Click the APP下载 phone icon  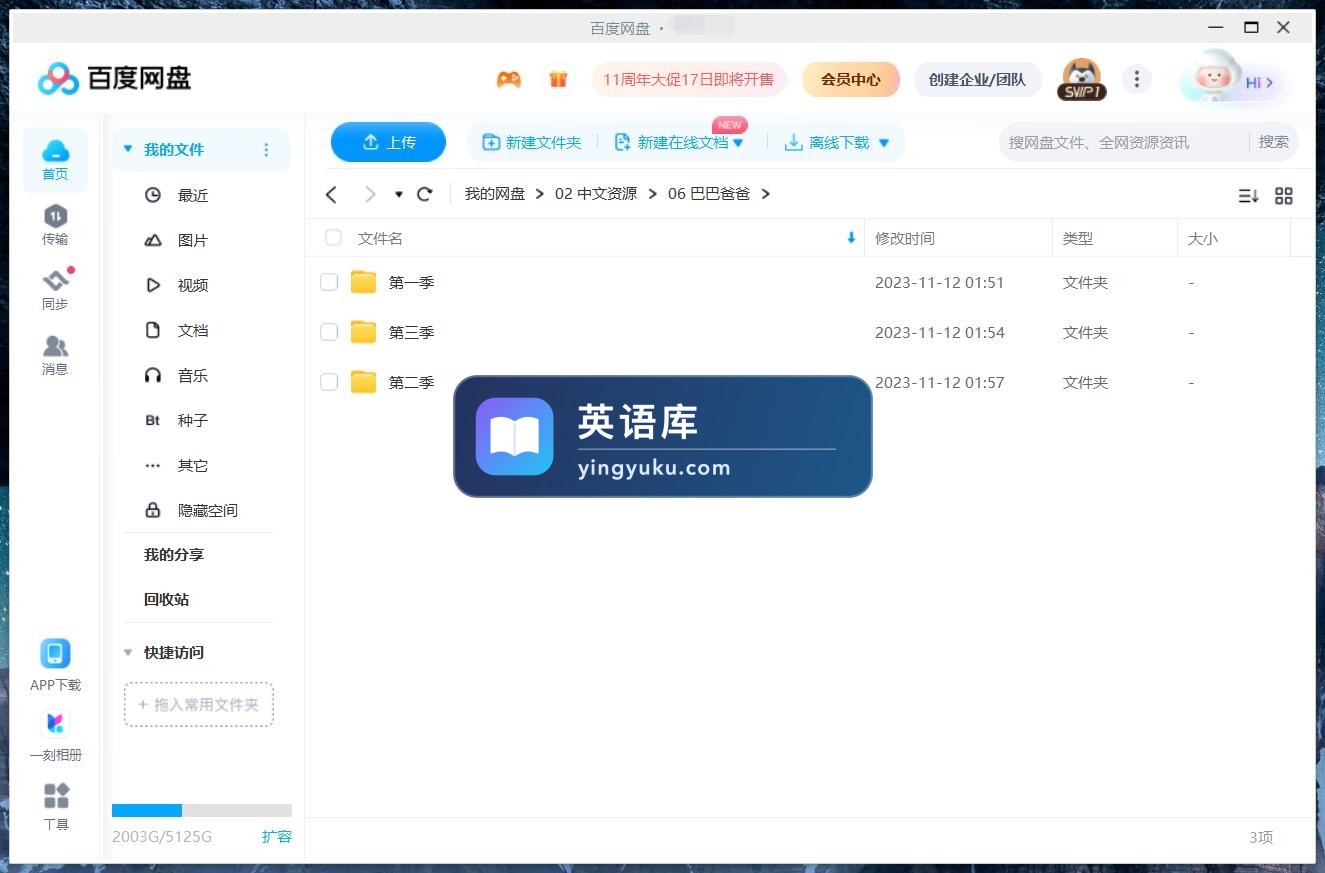coord(55,654)
